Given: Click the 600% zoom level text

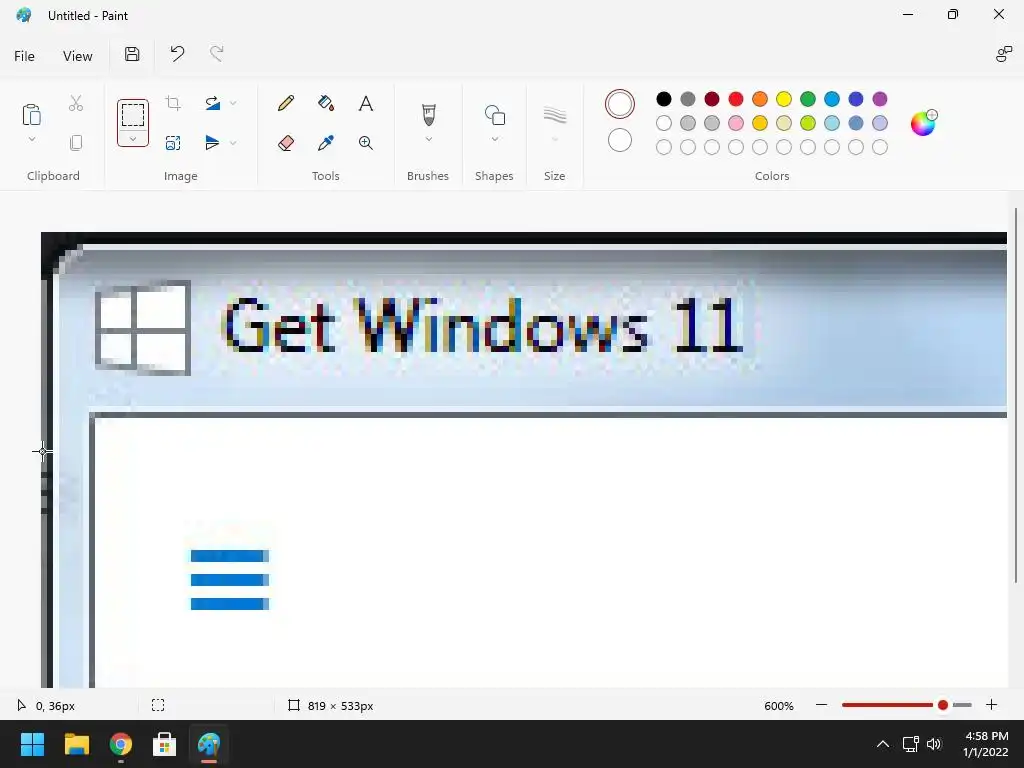Looking at the screenshot, I should [778, 706].
